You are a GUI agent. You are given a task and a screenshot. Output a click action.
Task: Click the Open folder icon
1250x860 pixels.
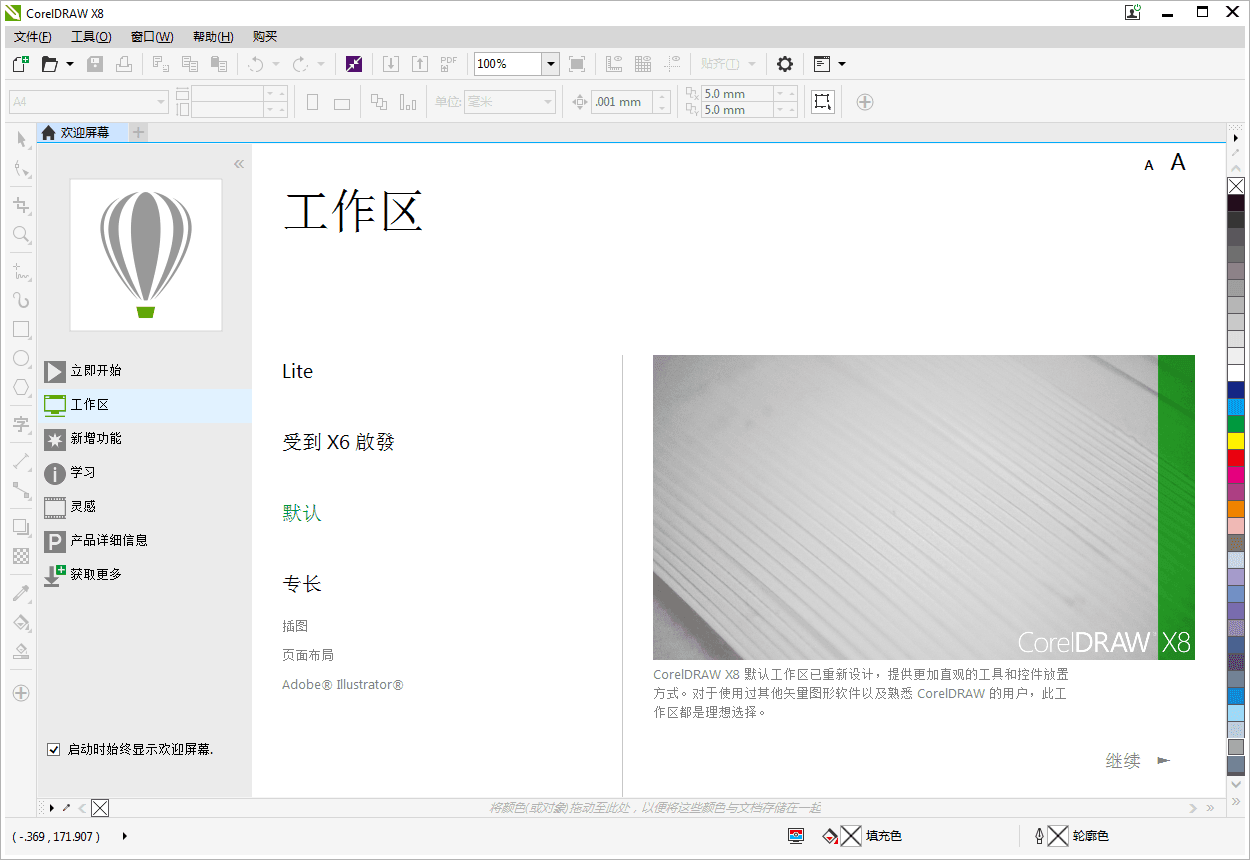(49, 64)
